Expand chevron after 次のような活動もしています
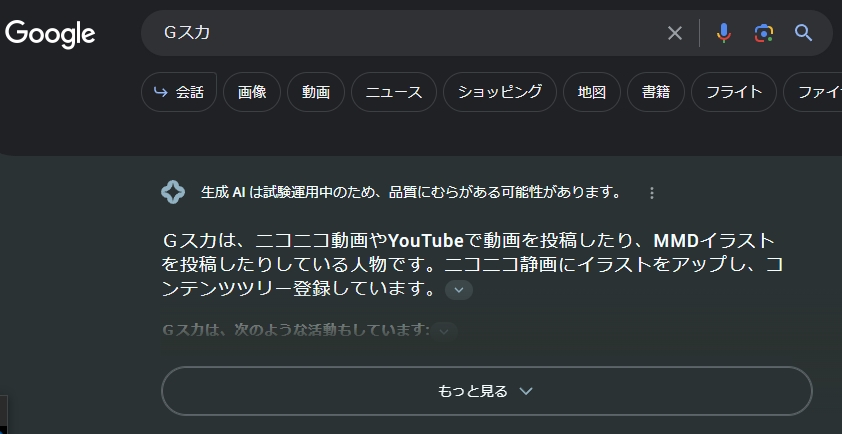The height and width of the screenshot is (434, 842). 444,331
